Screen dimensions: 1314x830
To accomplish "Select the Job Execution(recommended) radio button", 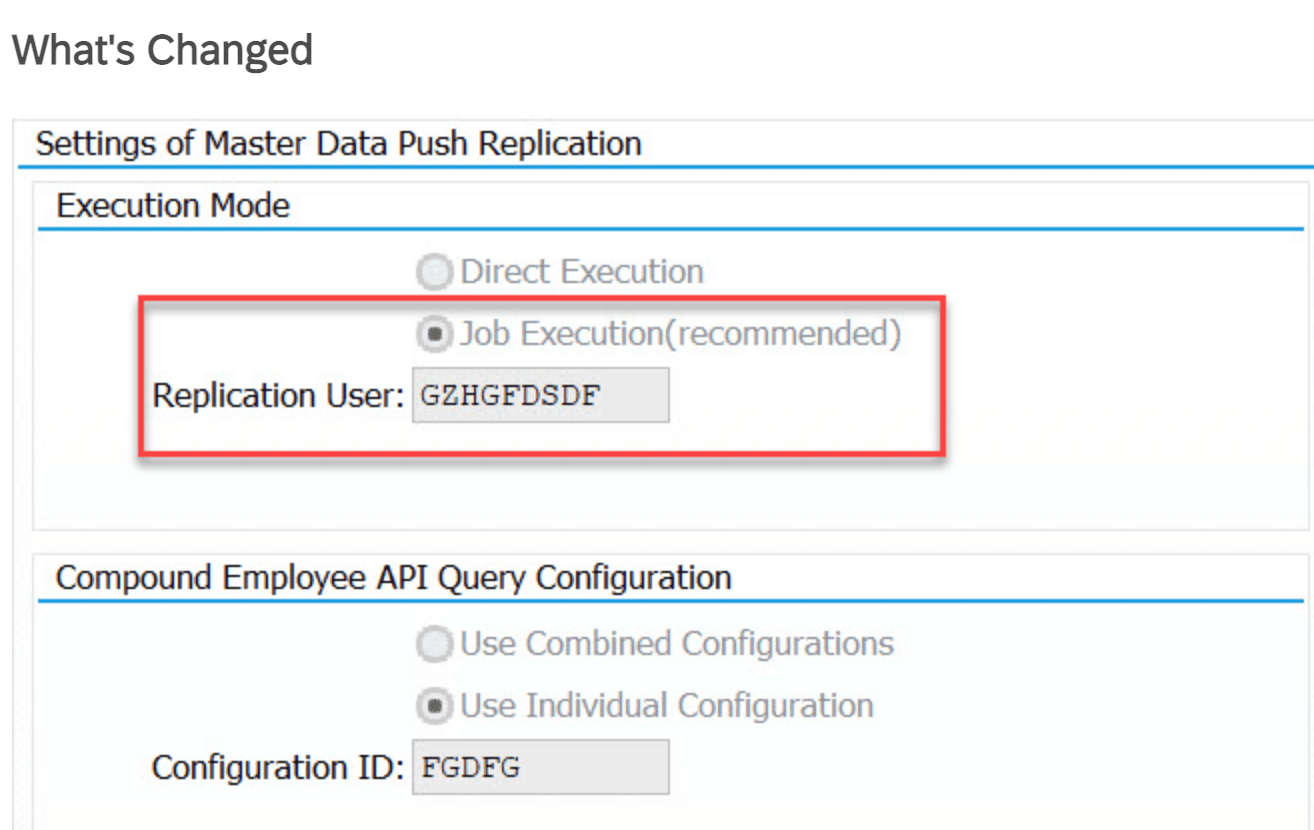I will pos(435,334).
